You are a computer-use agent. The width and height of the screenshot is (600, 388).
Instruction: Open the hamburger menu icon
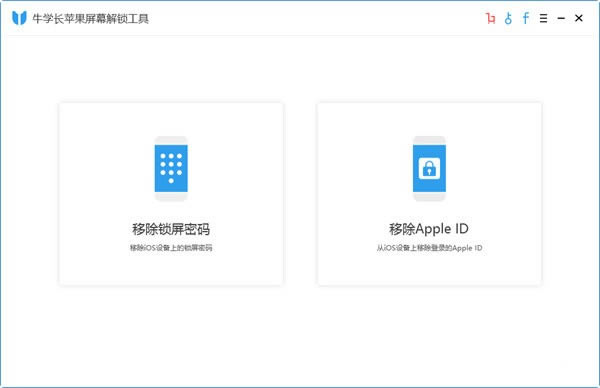coord(543,18)
